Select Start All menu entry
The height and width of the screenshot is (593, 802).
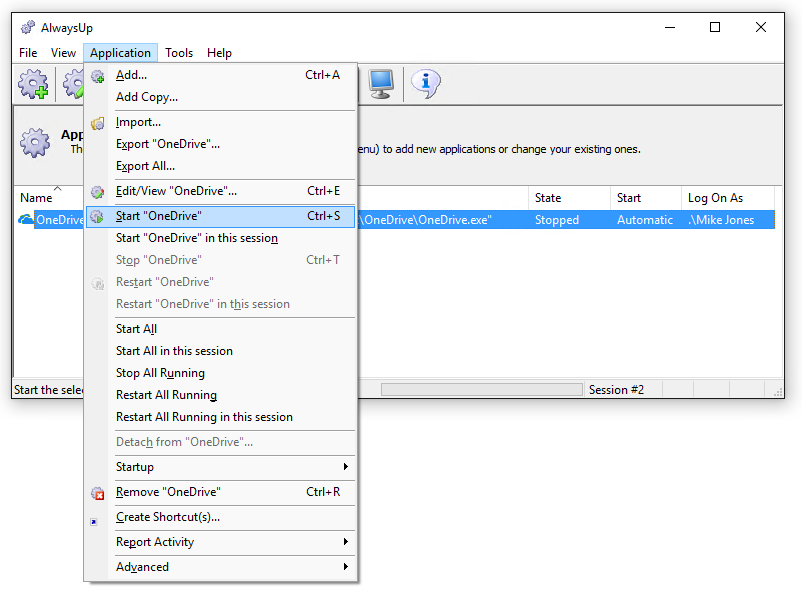click(x=220, y=329)
